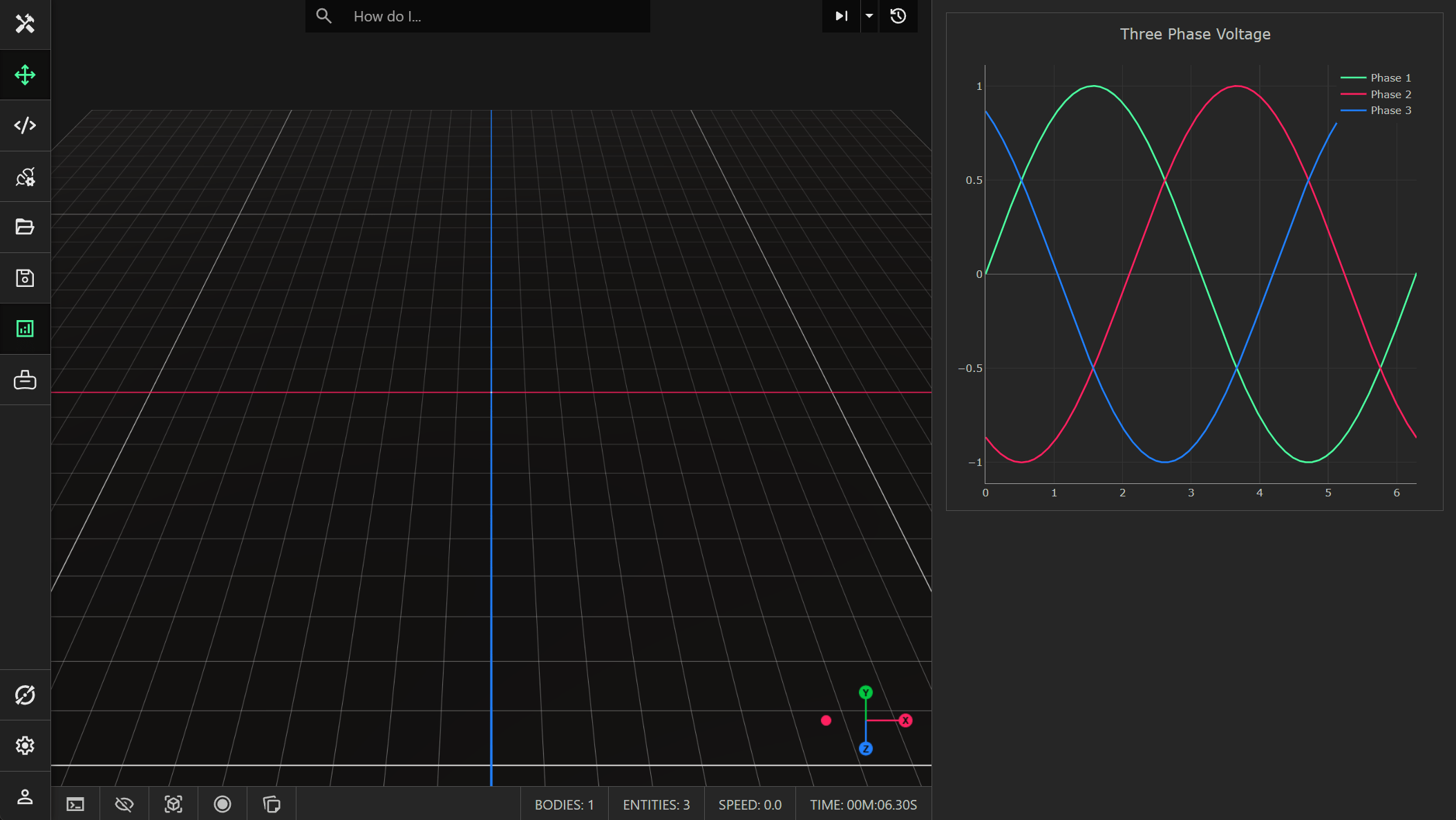Viewport: 1456px width, 820px height.
Task: Click the toolbox icon in sidebar
Action: pos(25,380)
